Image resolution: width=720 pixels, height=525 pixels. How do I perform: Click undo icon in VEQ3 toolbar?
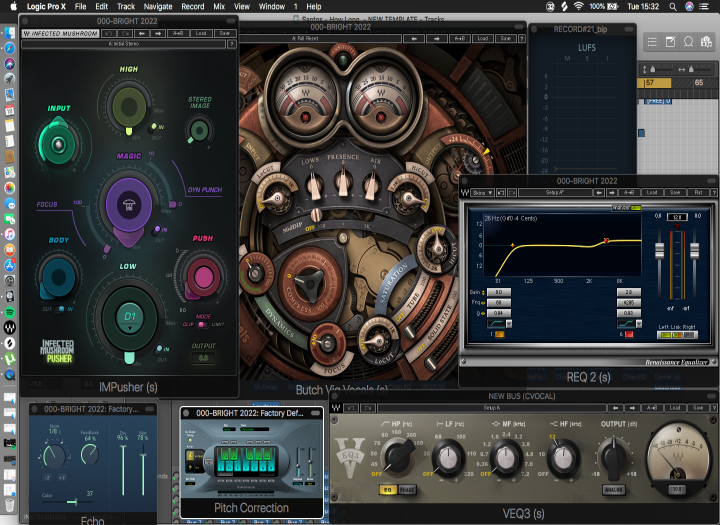point(351,408)
